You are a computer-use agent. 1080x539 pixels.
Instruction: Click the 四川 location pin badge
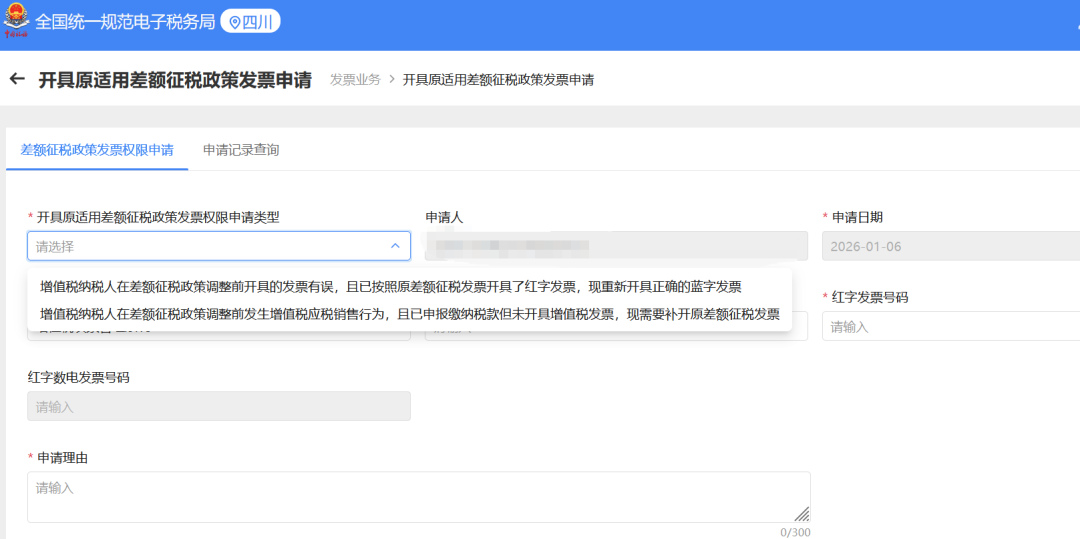pyautogui.click(x=250, y=22)
